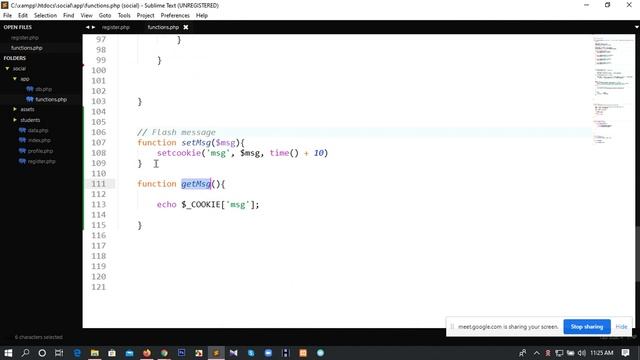640x360 pixels.
Task: Open the Edit menu
Action: point(23,16)
